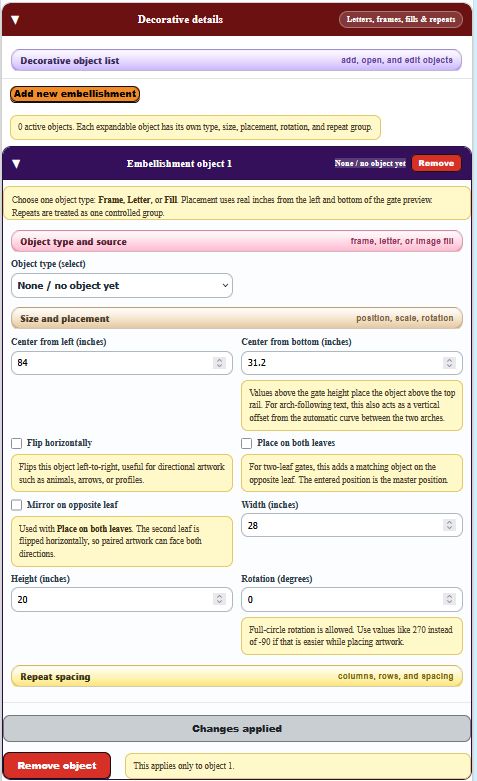Screen dimensions: 477x781
Task: Click stepper arrows in Rotation field
Action: pyautogui.click(x=449, y=599)
